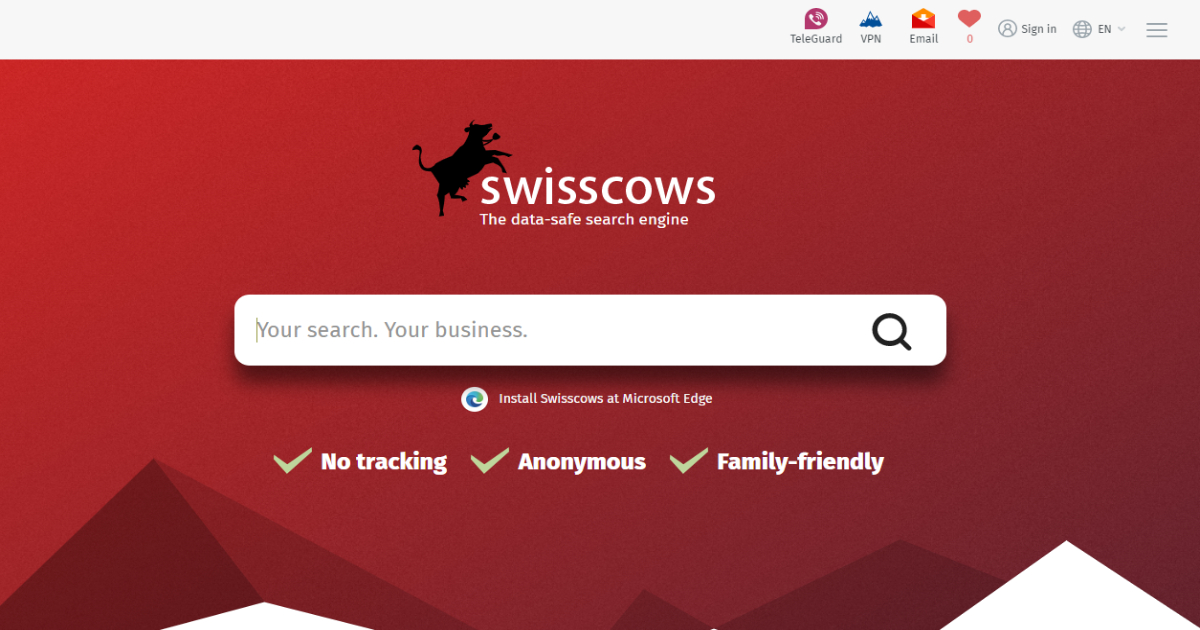Click the red heart counter icon

point(969,19)
